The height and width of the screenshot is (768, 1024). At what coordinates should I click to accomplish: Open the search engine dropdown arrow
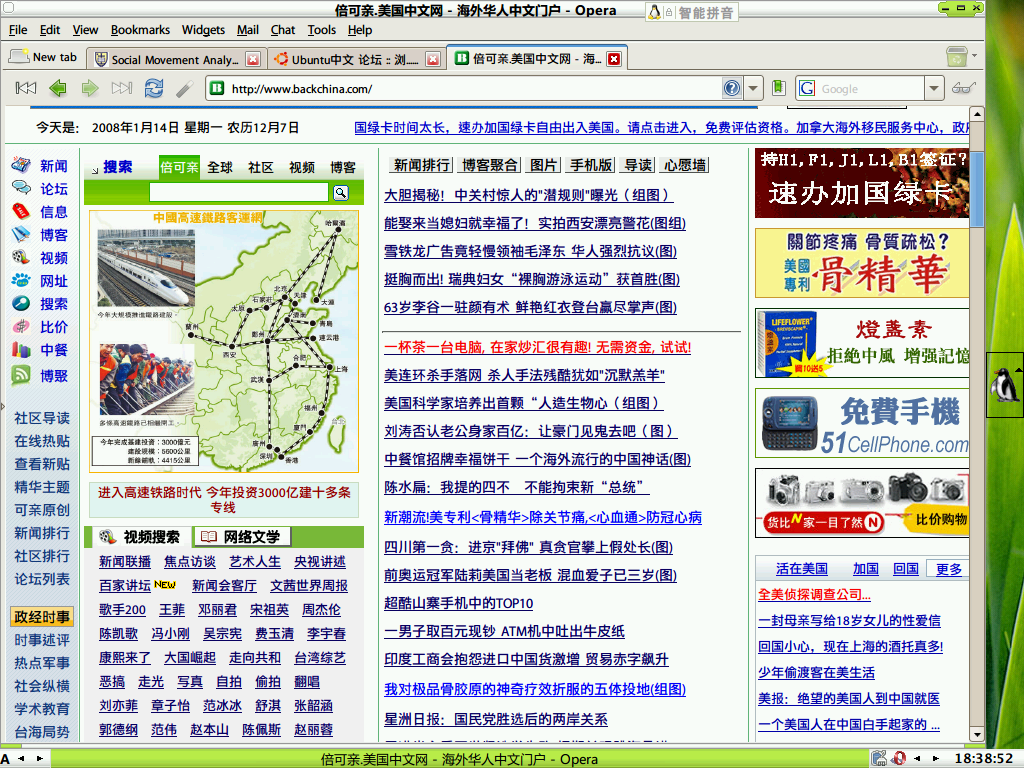tap(934, 88)
